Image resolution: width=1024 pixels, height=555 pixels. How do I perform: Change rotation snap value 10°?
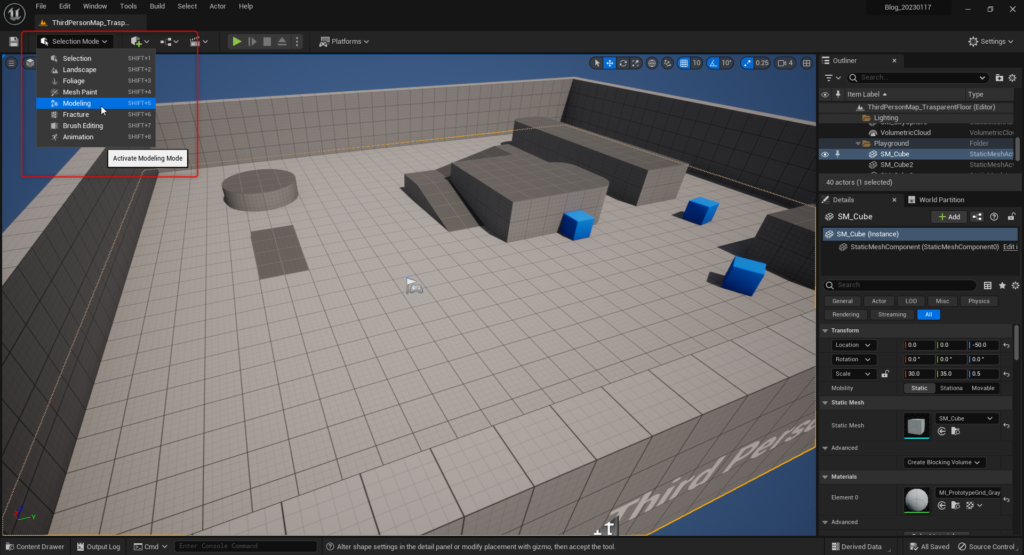point(727,63)
